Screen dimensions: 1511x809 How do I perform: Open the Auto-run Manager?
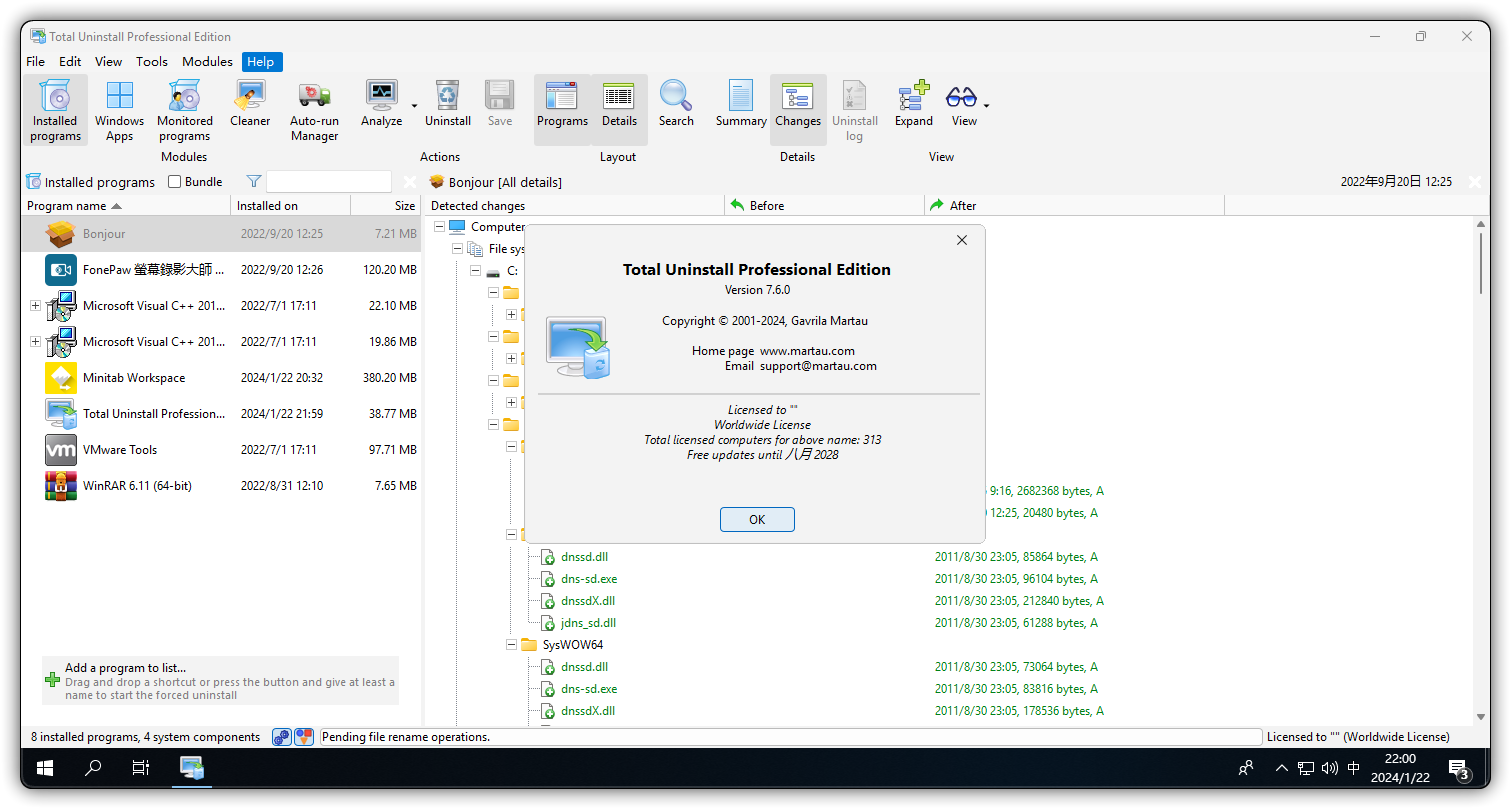[x=314, y=110]
